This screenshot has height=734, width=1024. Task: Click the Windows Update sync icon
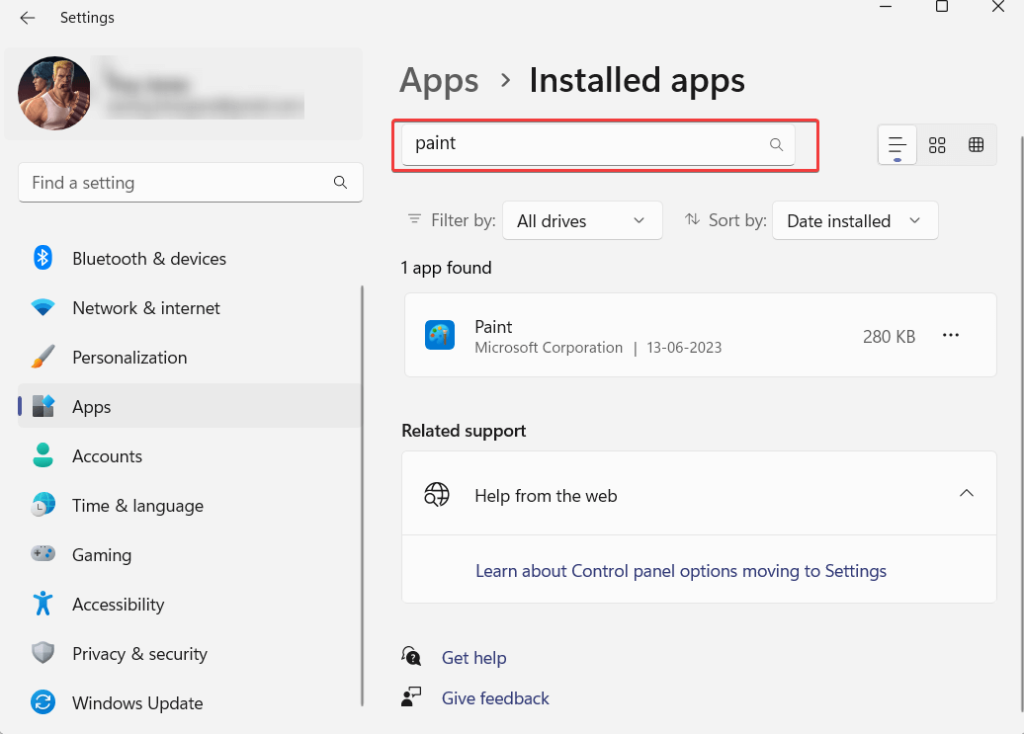pos(43,702)
